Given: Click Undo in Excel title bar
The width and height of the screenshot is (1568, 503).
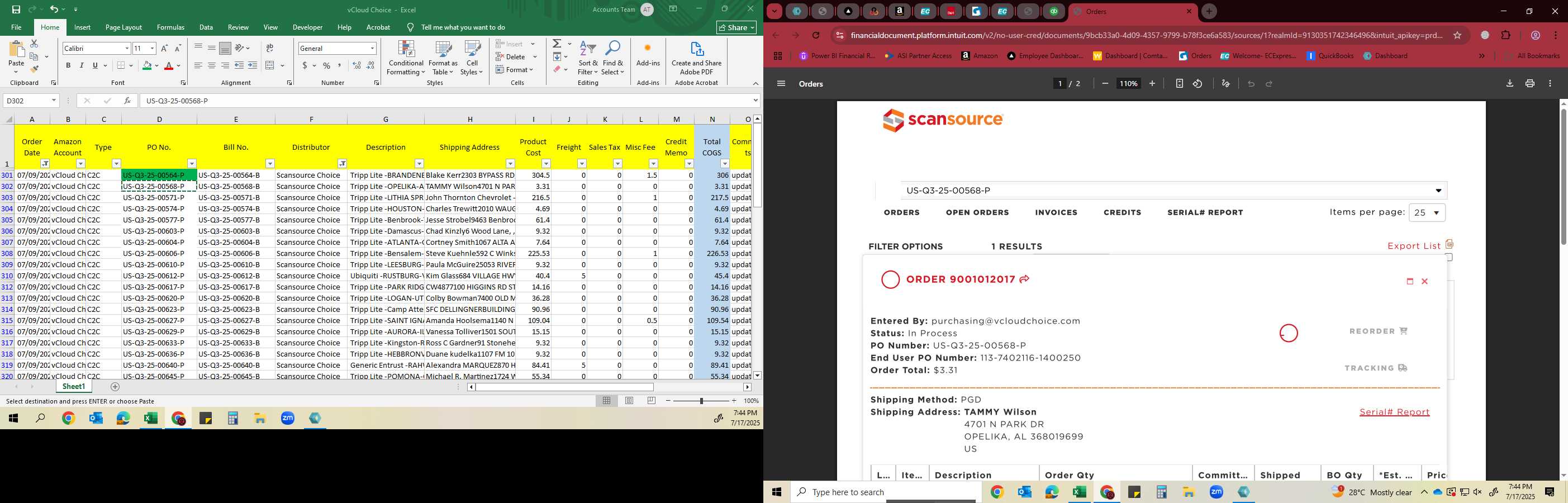Looking at the screenshot, I should pyautogui.click(x=54, y=10).
